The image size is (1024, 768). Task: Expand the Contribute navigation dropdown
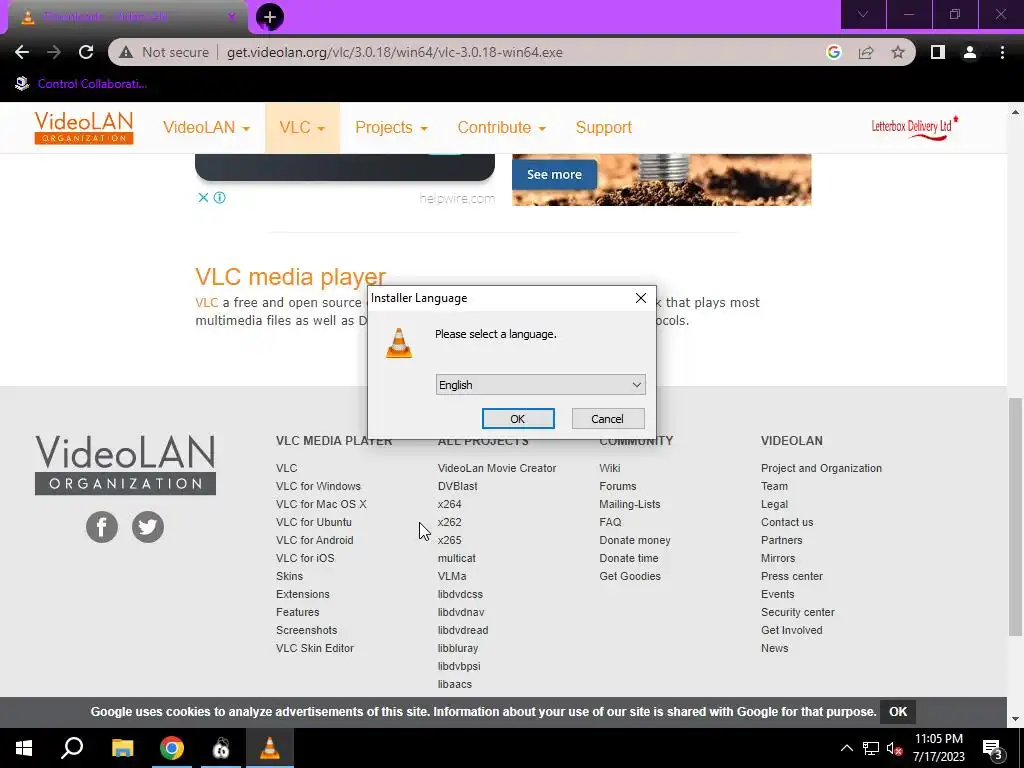(x=501, y=127)
